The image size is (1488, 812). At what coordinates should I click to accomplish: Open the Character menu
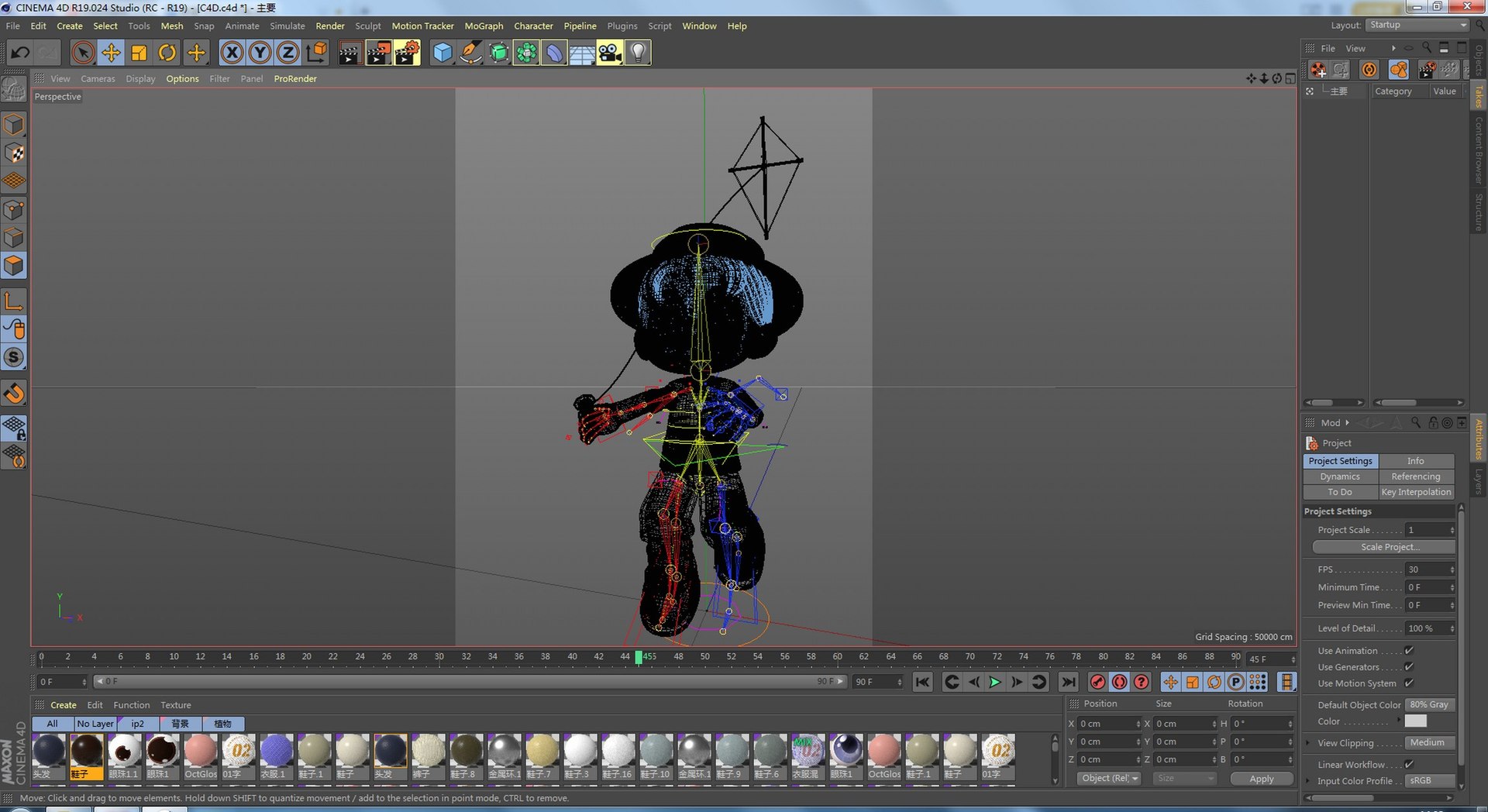coord(533,26)
